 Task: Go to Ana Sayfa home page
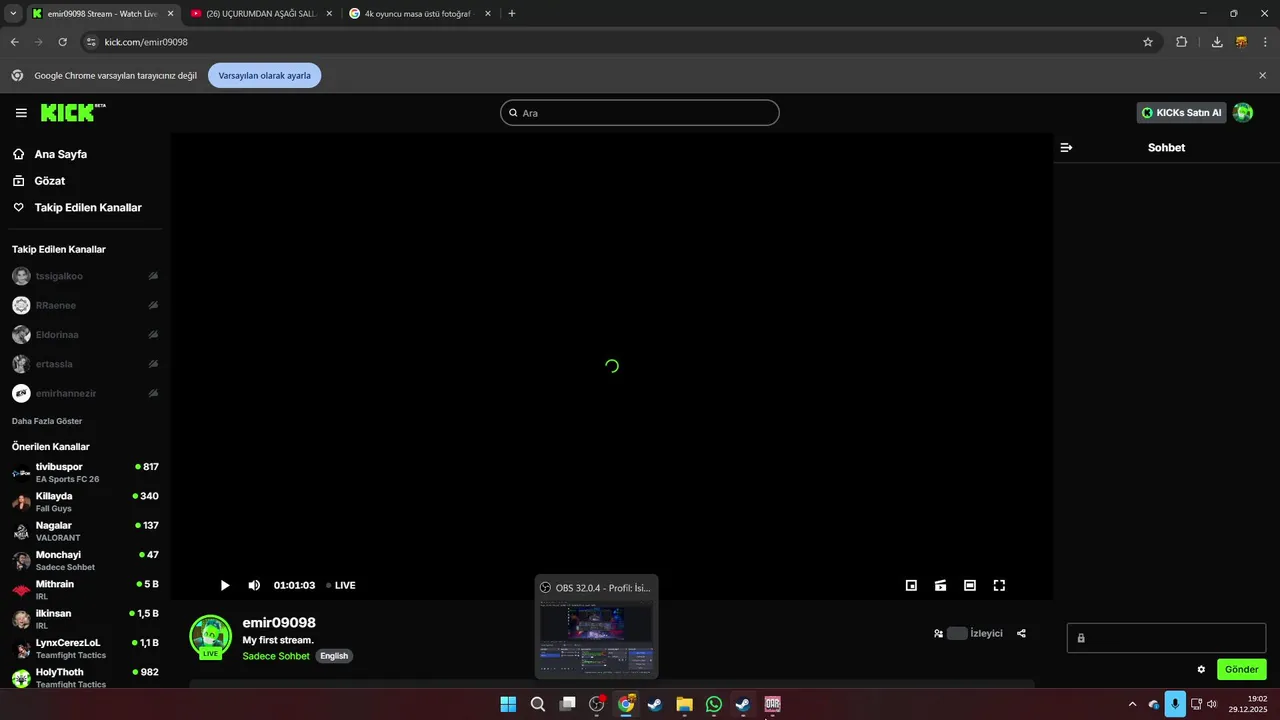click(61, 155)
